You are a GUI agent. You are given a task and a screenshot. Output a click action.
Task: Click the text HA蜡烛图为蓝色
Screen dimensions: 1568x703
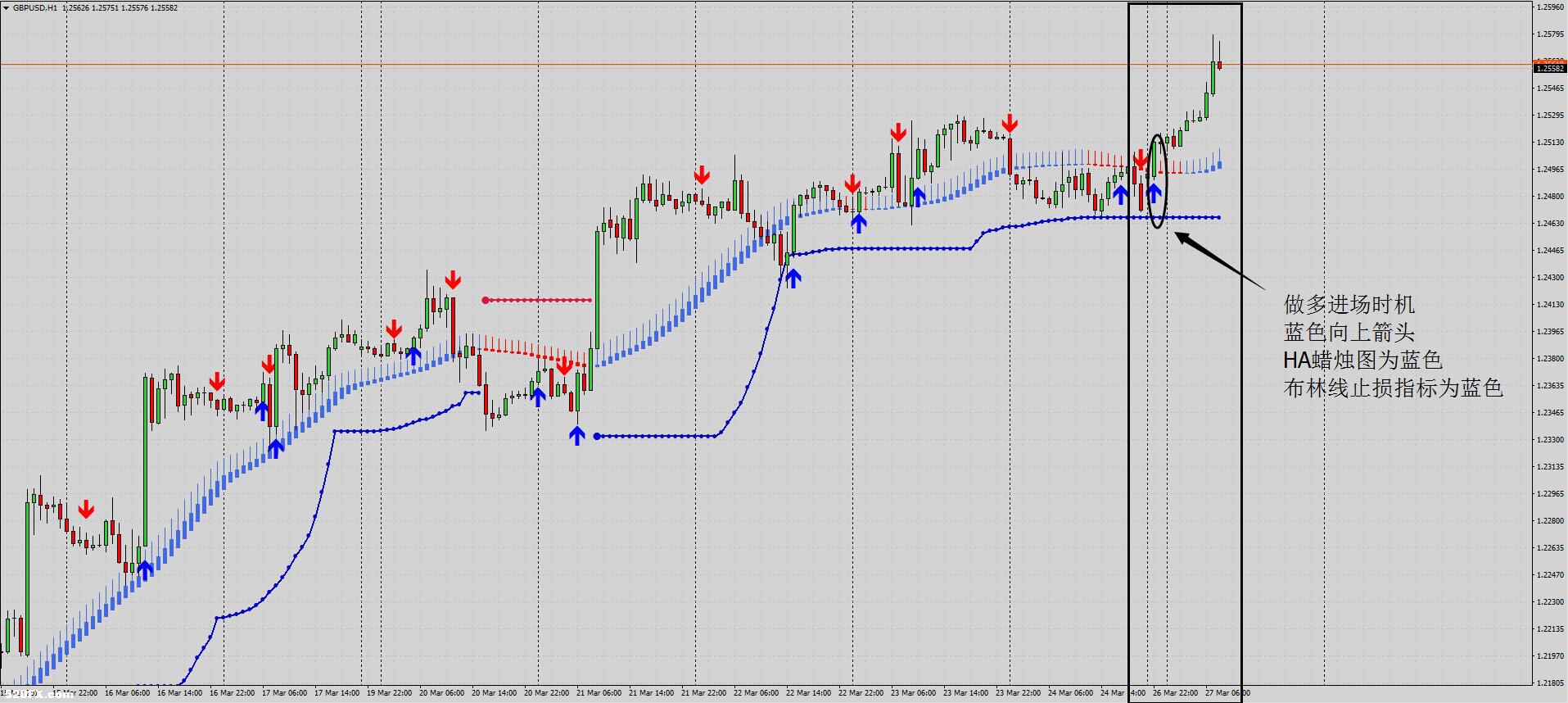click(1362, 361)
